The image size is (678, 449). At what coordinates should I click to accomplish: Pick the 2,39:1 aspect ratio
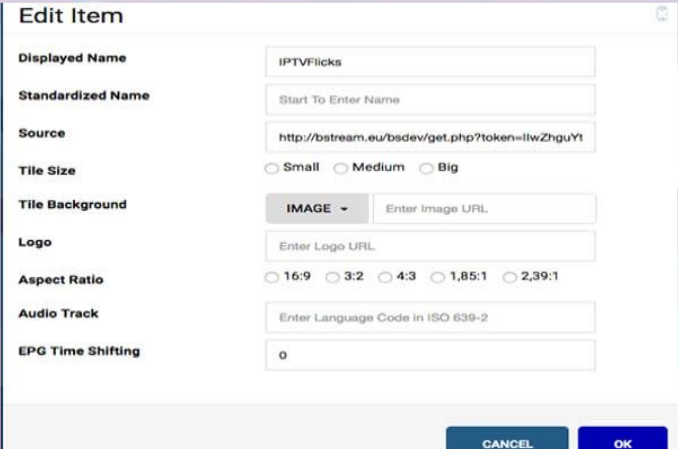[510, 277]
